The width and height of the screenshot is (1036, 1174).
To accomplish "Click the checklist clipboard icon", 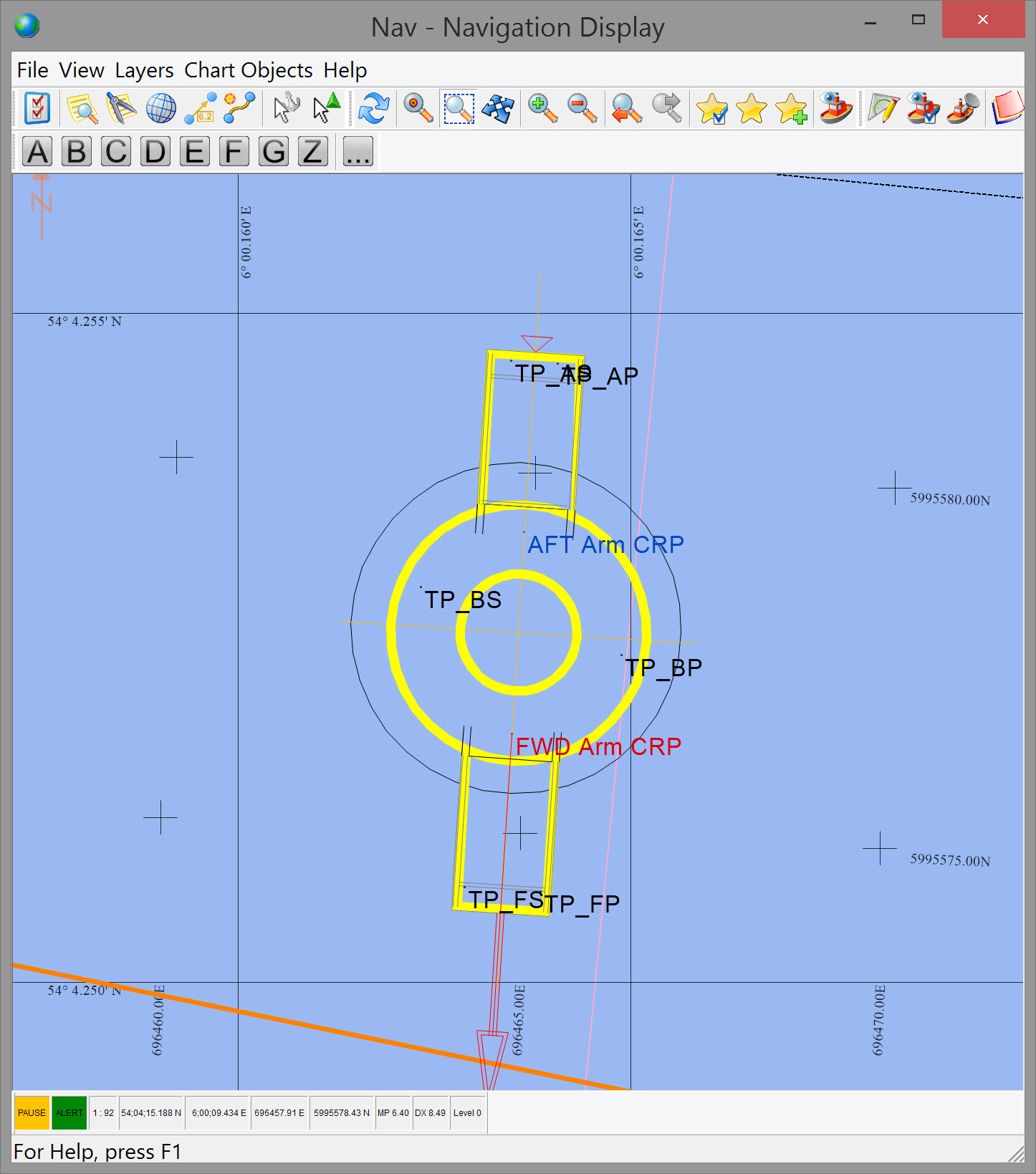I will point(37,108).
